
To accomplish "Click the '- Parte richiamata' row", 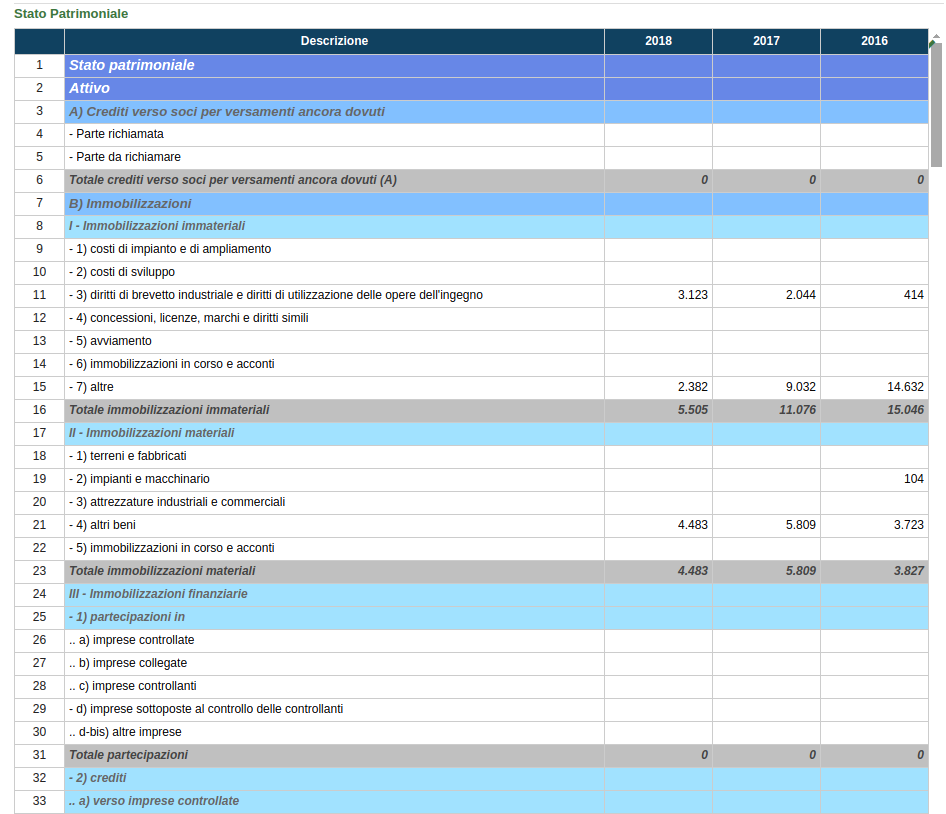I will click(471, 134).
